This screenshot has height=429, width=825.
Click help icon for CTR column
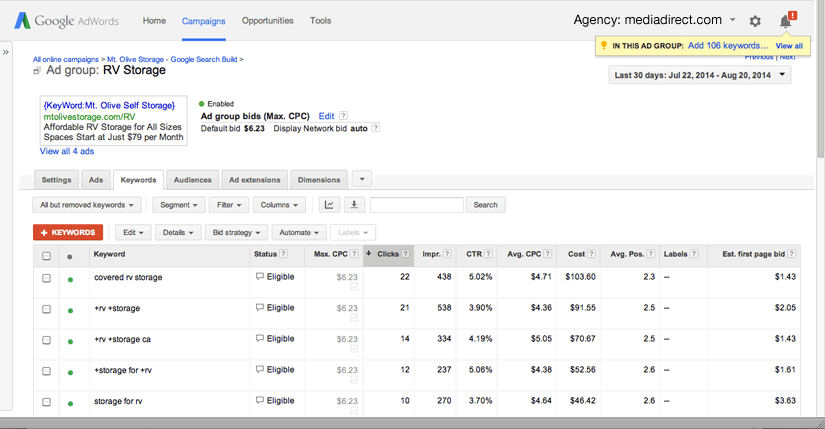[489, 254]
